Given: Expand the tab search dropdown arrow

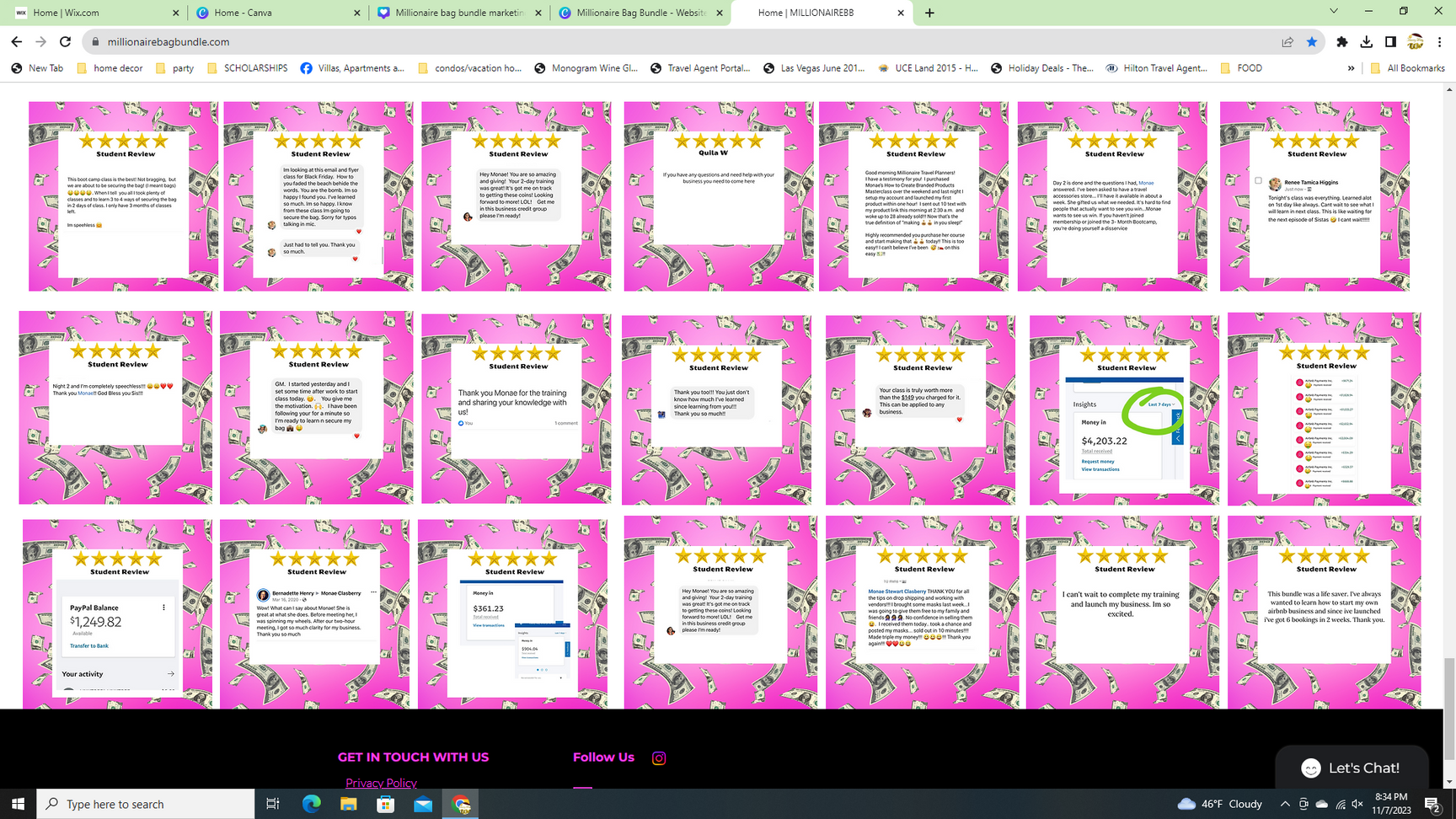Looking at the screenshot, I should click(1333, 12).
